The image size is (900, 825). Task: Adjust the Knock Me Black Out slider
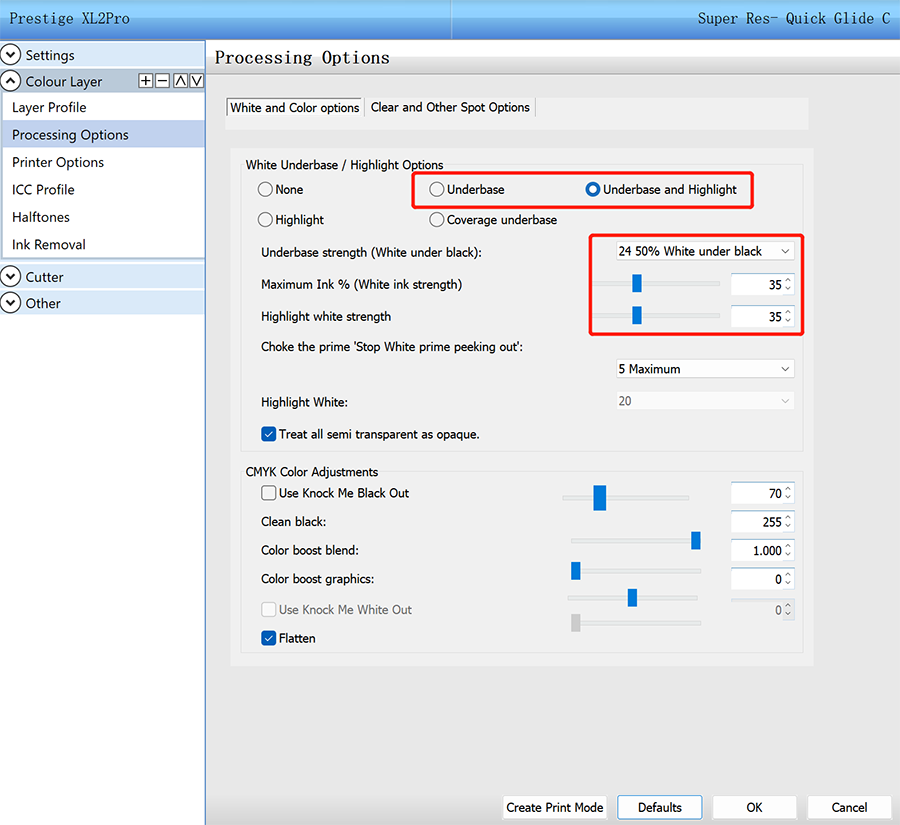point(600,498)
